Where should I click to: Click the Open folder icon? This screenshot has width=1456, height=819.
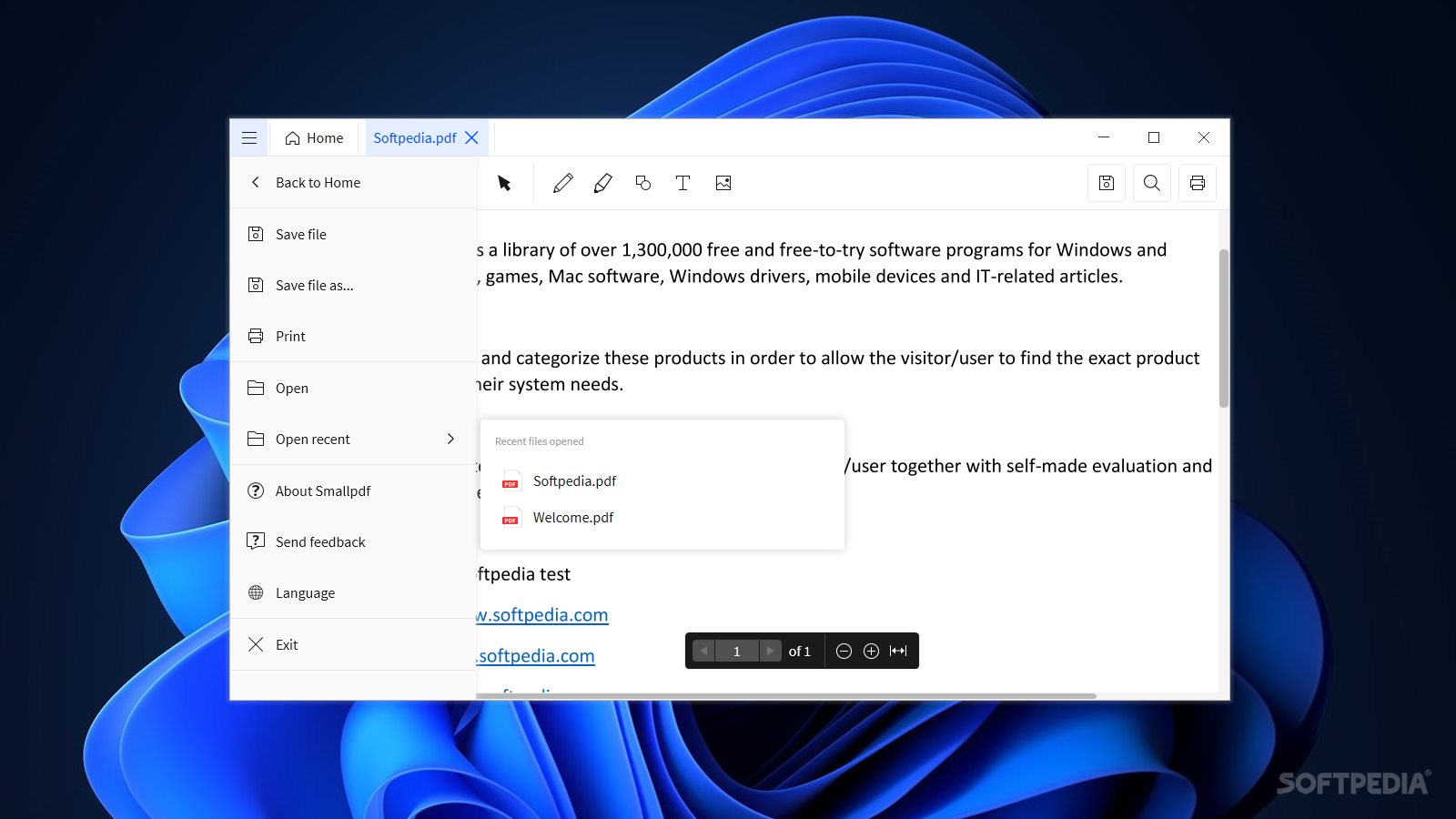coord(256,388)
